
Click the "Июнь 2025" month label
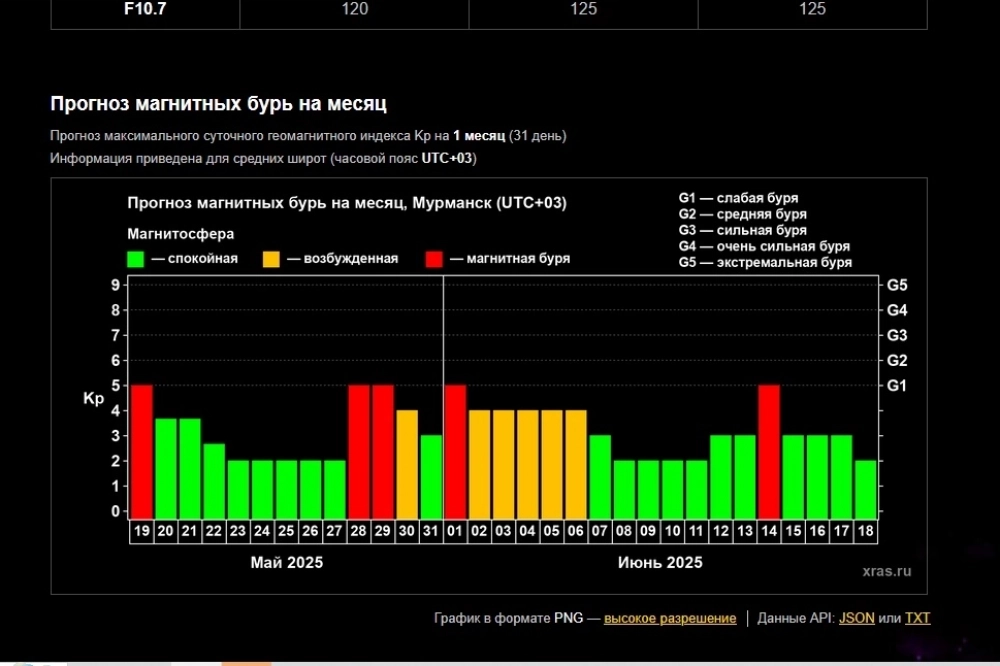click(660, 563)
